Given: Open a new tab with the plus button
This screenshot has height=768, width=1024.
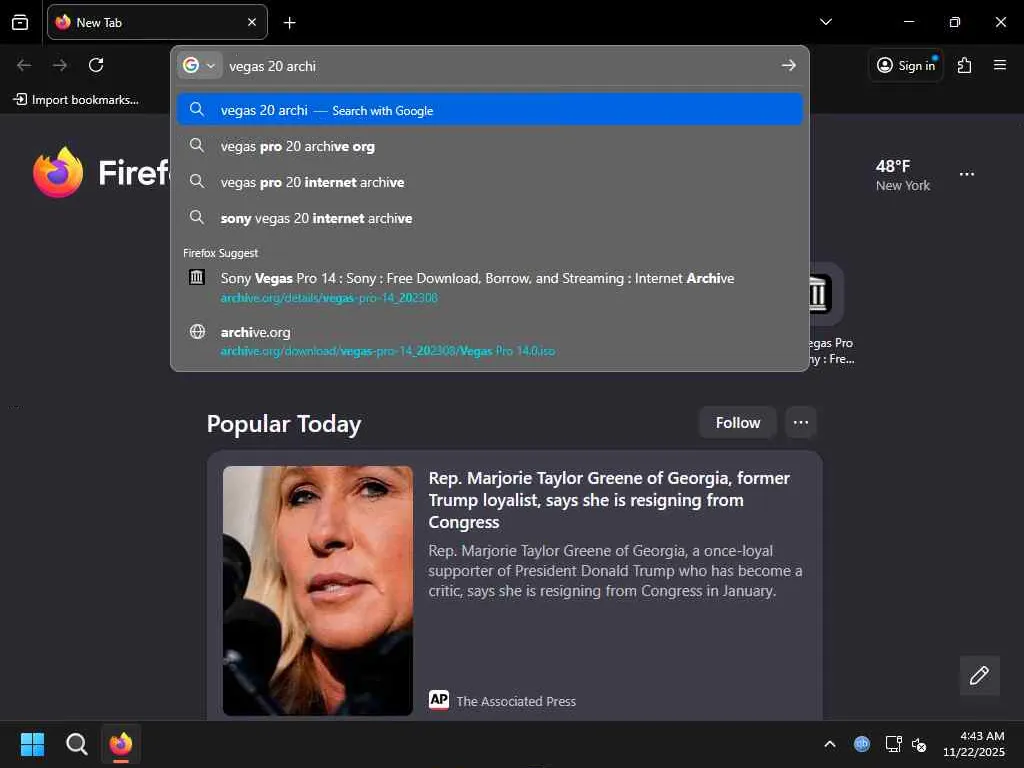Looking at the screenshot, I should [289, 23].
